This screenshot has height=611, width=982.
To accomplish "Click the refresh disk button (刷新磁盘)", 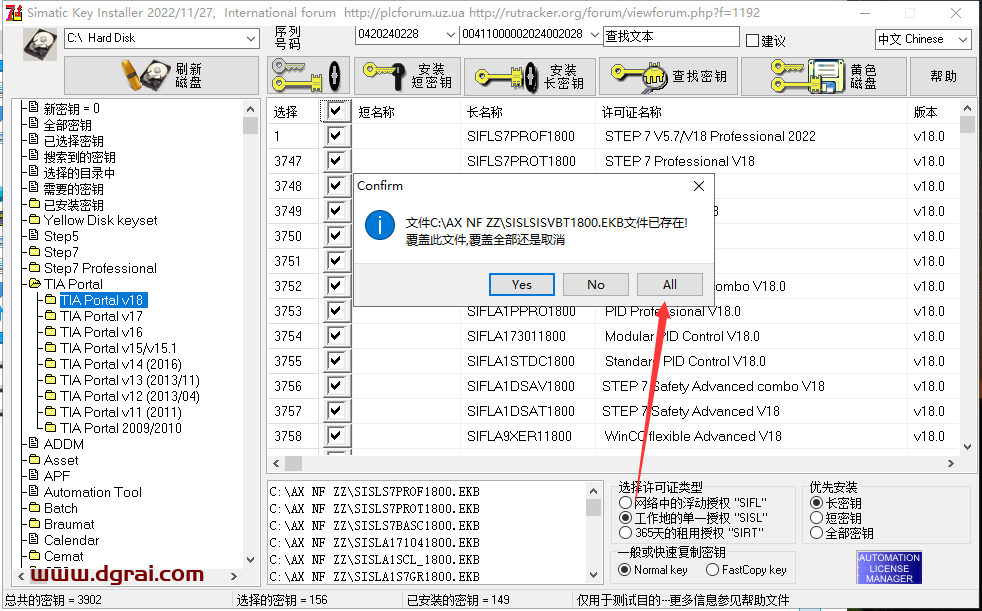I will 162,76.
